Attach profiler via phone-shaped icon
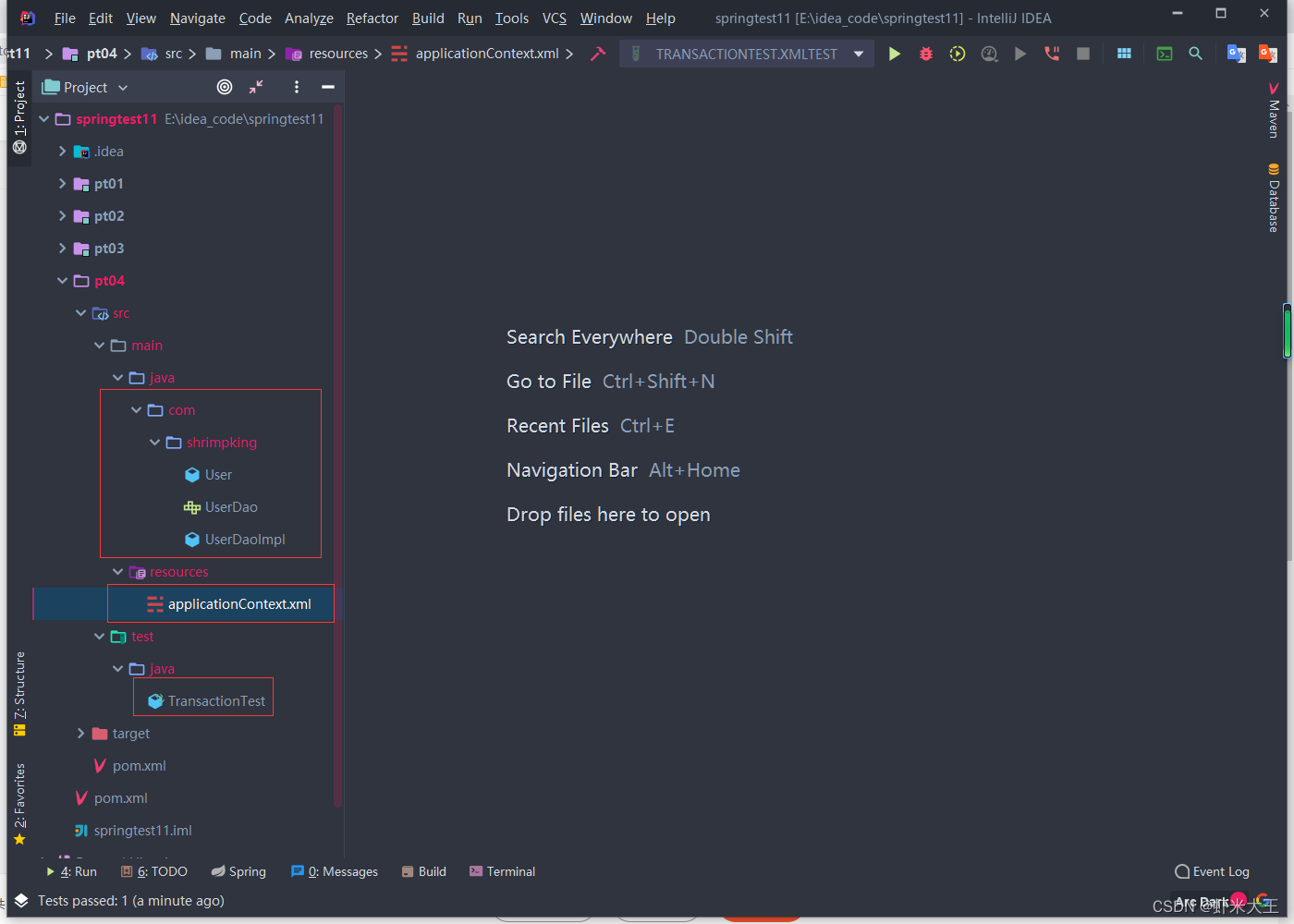This screenshot has height=924, width=1294. click(x=1051, y=53)
